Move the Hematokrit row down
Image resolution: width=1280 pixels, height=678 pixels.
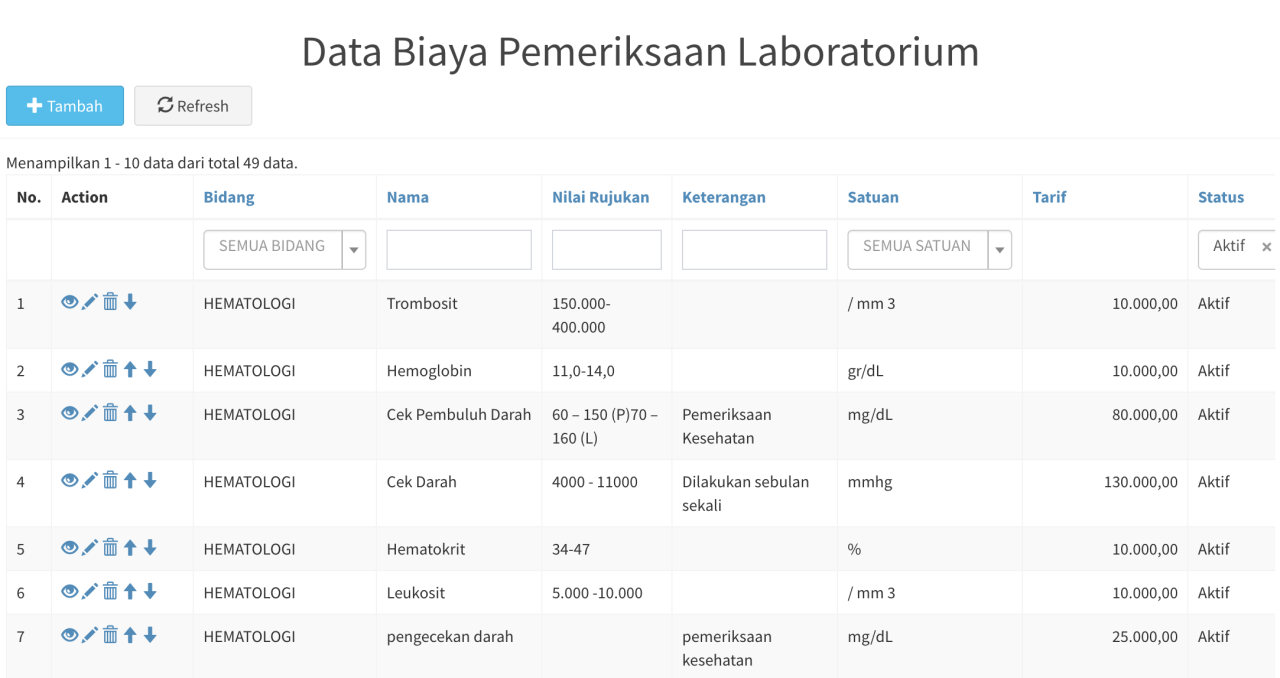[x=150, y=547]
